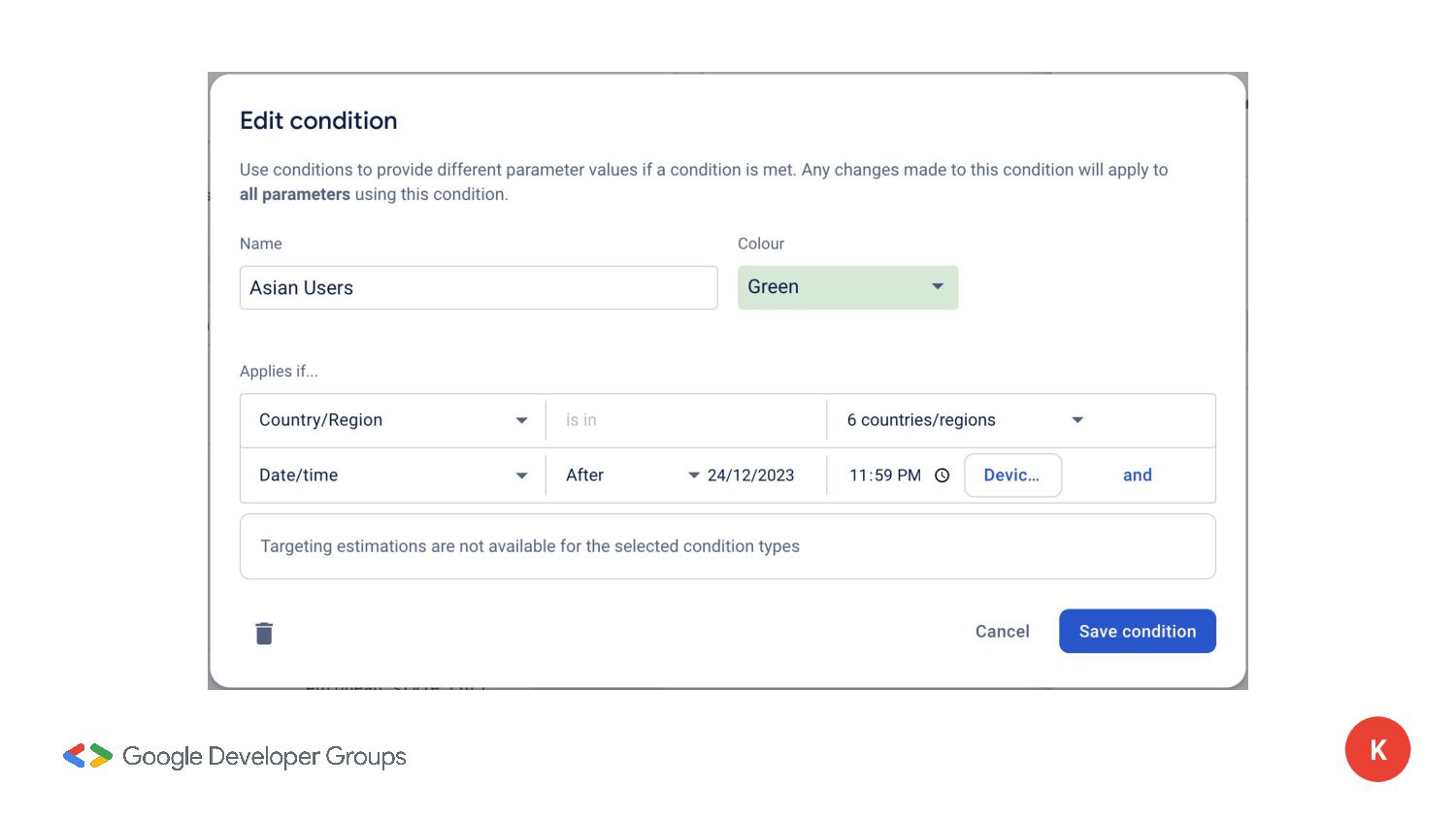Cancel editing the condition
The image size is (1456, 819).
click(x=1002, y=632)
